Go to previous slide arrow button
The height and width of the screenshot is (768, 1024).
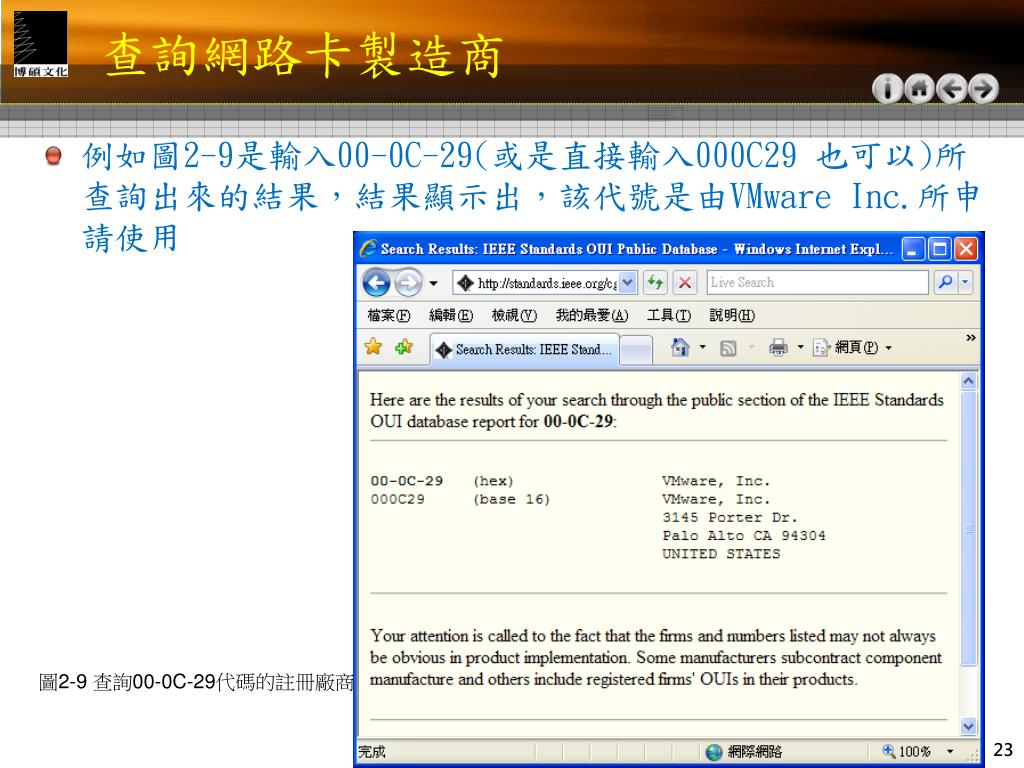(x=952, y=88)
